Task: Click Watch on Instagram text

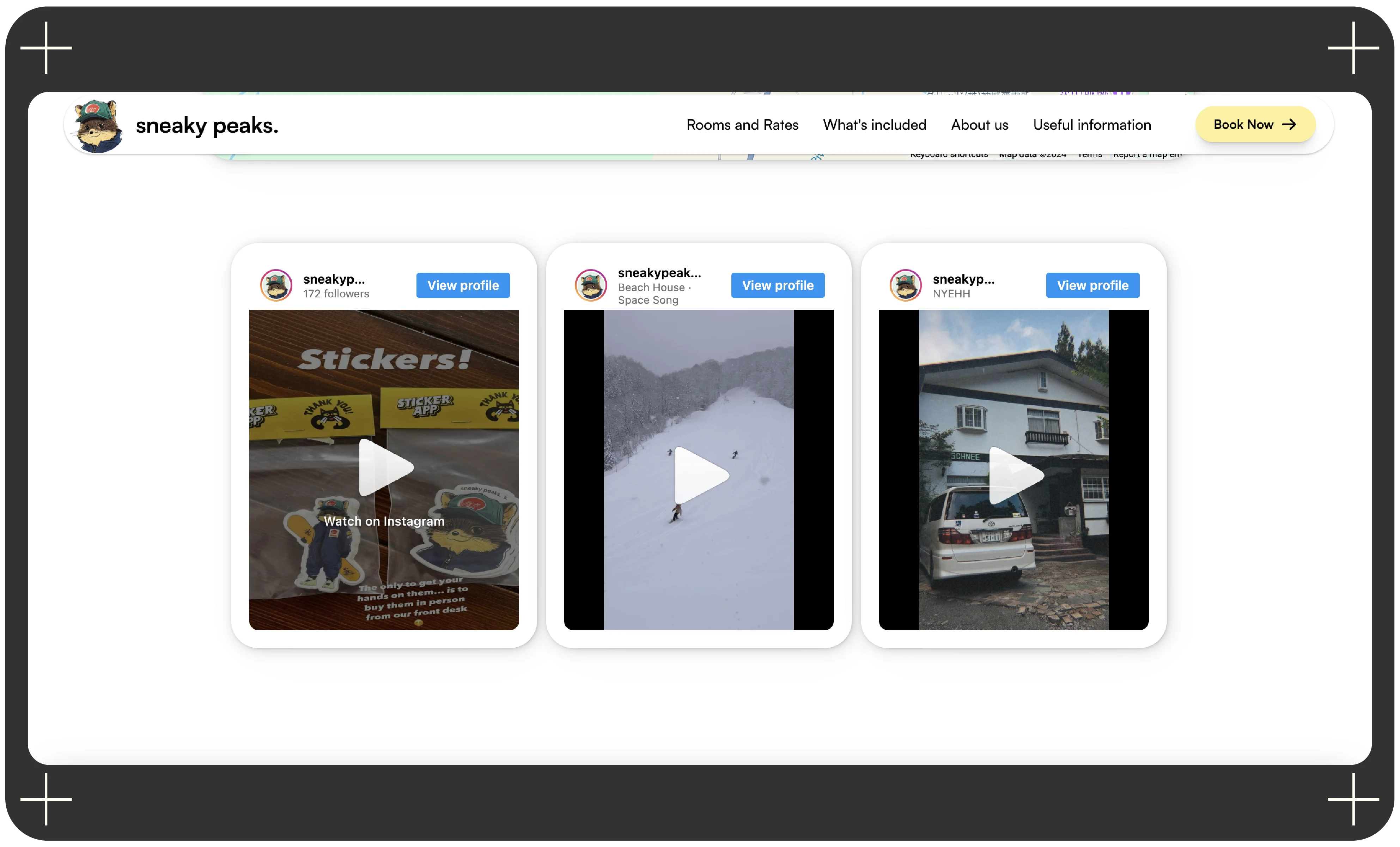Action: coord(384,521)
